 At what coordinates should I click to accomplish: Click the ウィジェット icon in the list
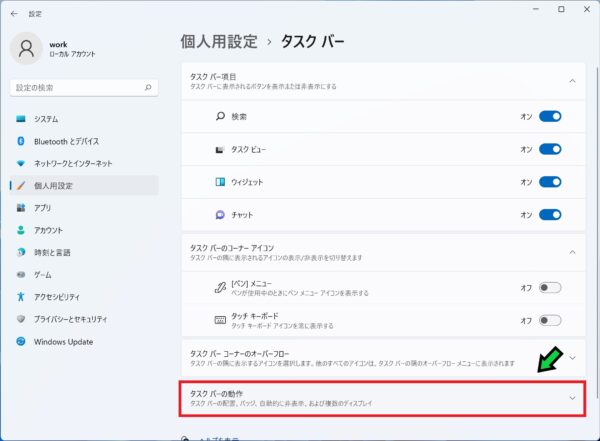pyautogui.click(x=220, y=182)
